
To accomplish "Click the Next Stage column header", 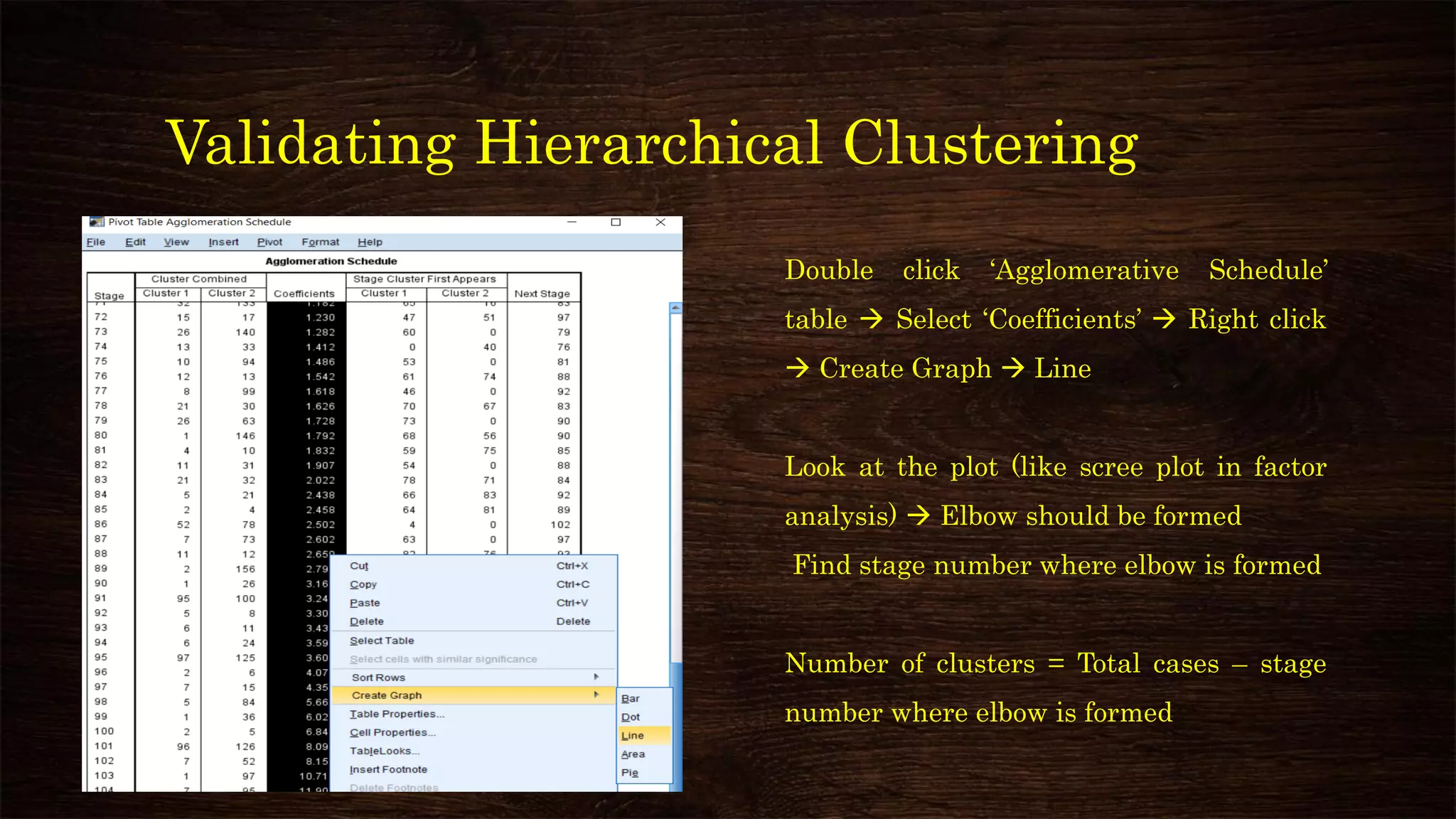I will (x=542, y=294).
